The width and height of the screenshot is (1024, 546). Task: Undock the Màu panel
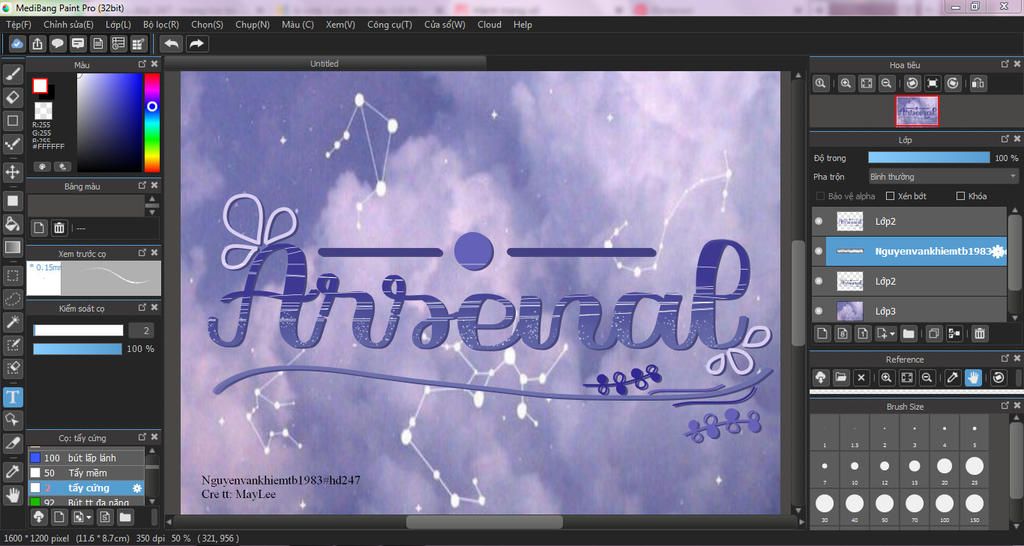(x=142, y=64)
